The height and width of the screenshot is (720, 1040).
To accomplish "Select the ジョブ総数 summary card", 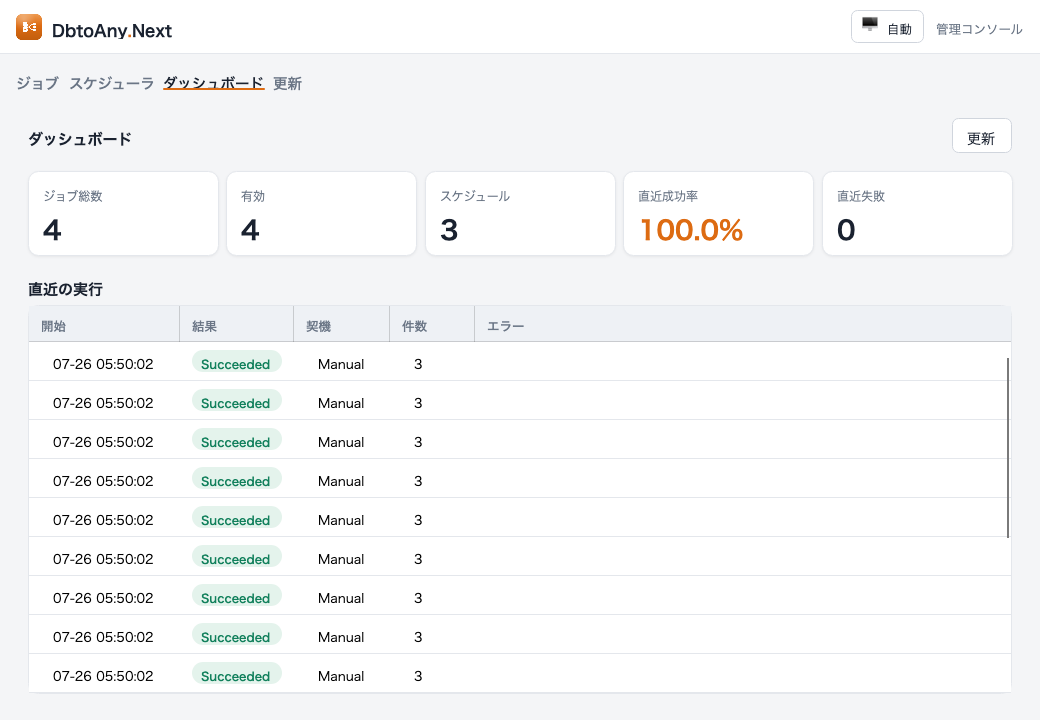I will [123, 213].
